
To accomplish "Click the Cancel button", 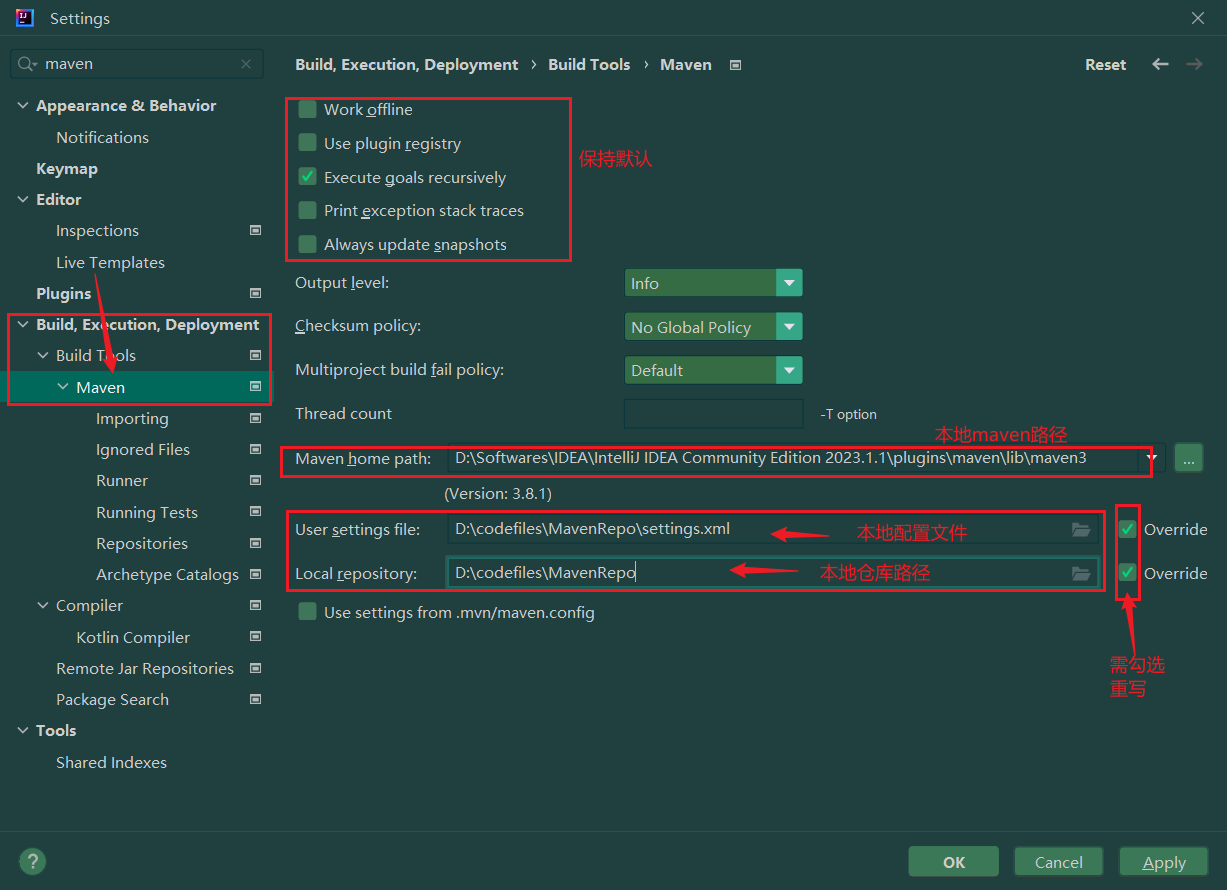I will tap(1059, 862).
